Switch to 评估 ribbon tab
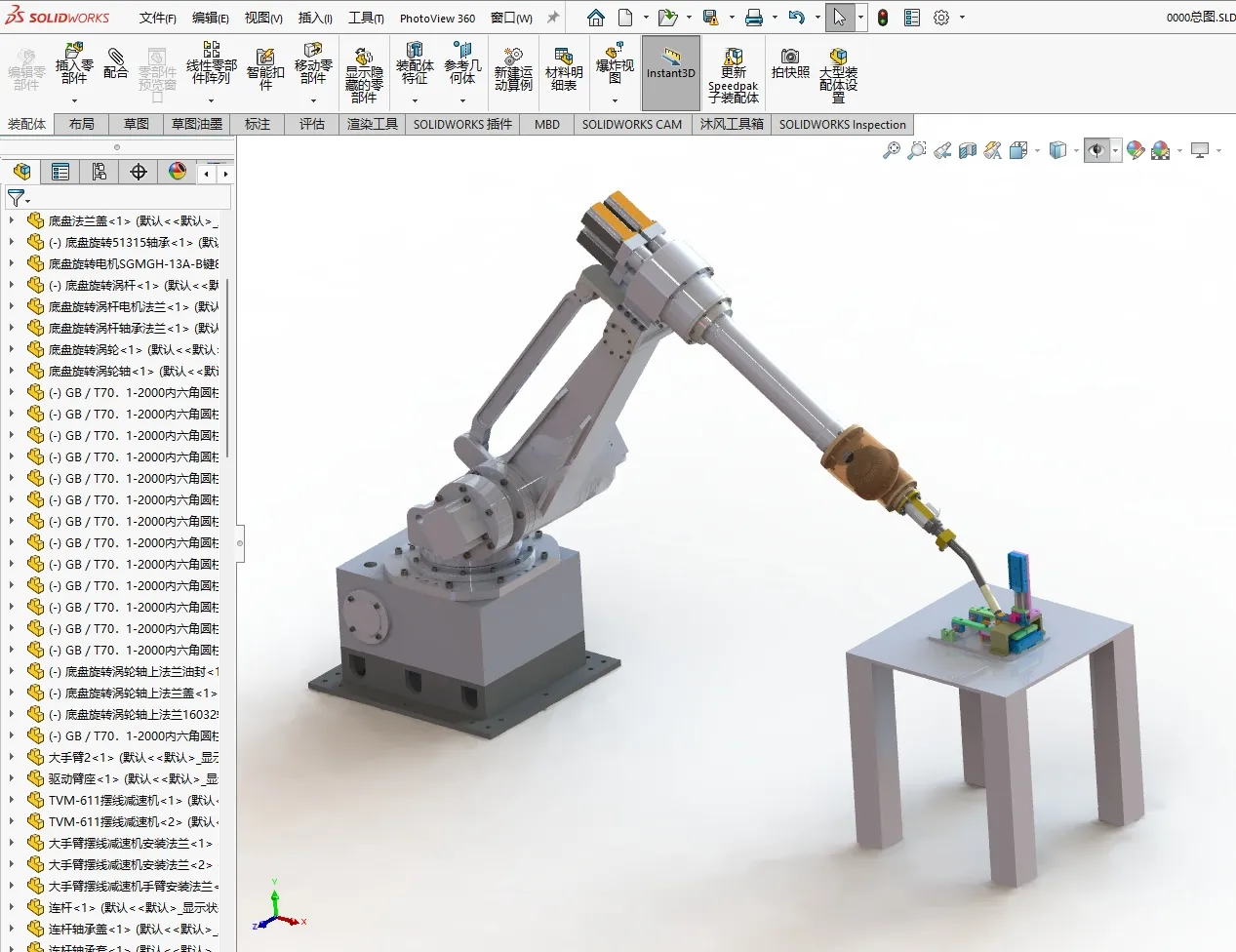This screenshot has height=952, width=1236. click(x=312, y=124)
